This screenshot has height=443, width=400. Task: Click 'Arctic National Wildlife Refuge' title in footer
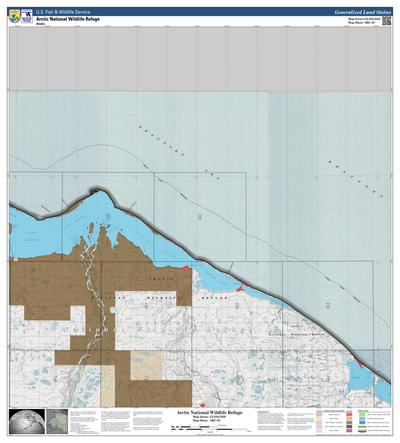210,413
